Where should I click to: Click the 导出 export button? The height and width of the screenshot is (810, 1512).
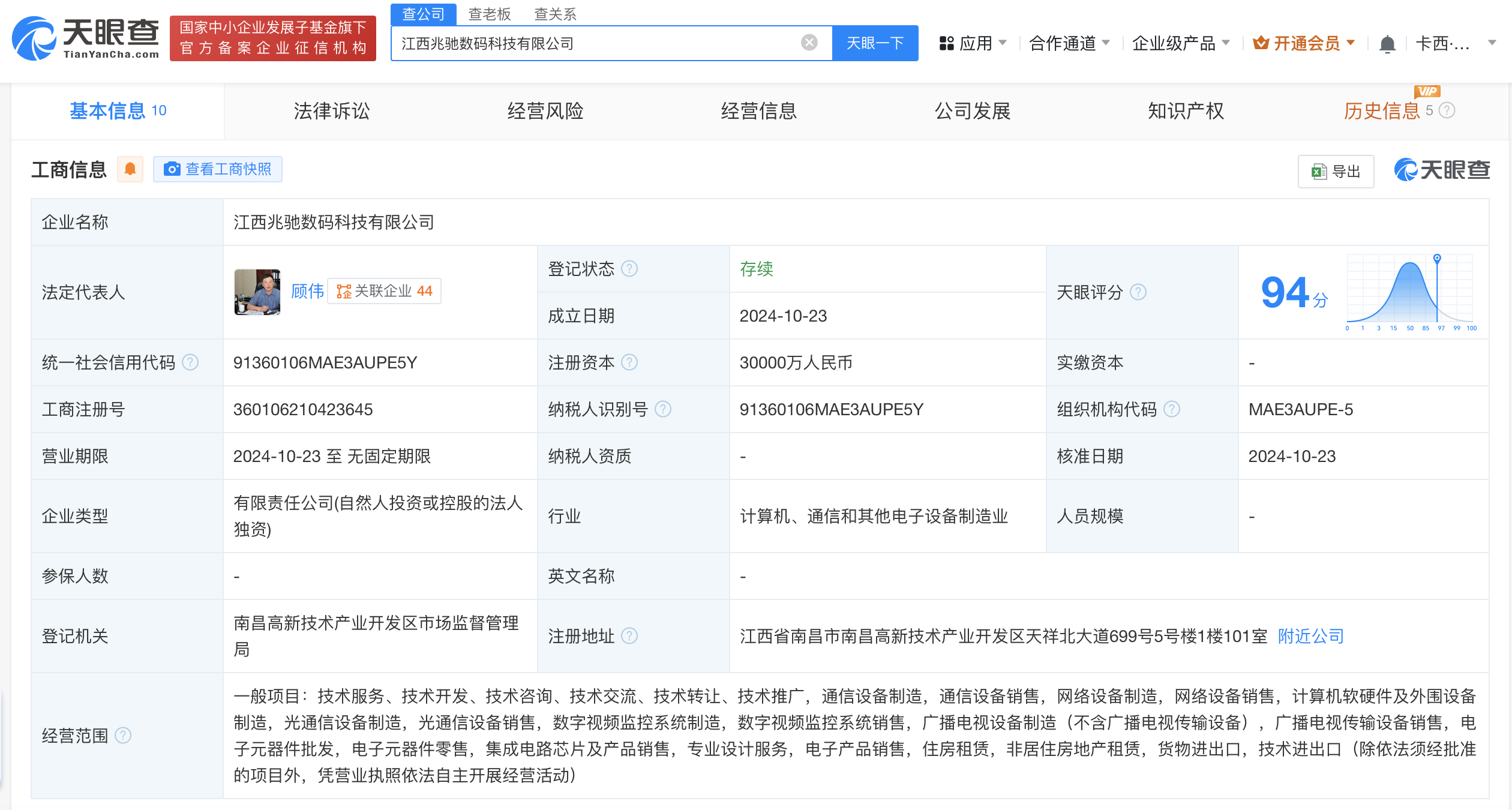pos(1336,172)
